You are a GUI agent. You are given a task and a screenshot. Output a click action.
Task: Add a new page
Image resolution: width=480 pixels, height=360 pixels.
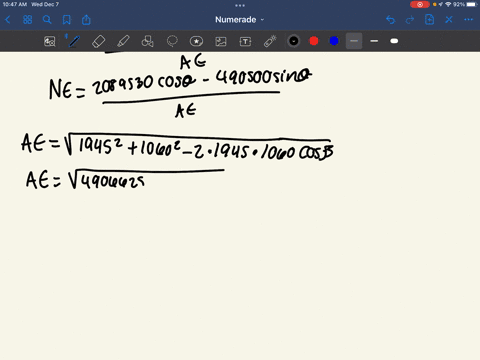[x=429, y=20]
